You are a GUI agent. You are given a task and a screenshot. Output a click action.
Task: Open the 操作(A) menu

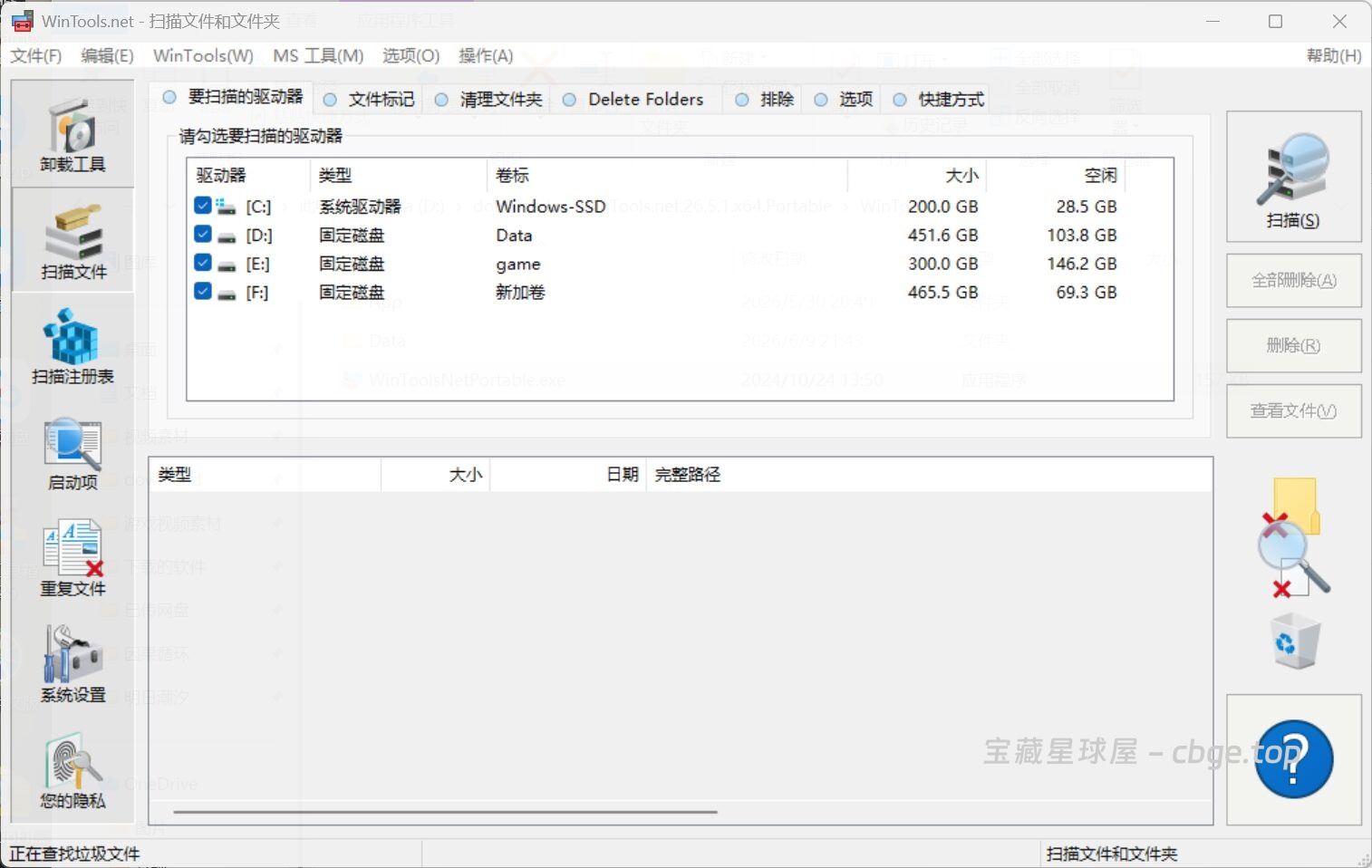(486, 56)
